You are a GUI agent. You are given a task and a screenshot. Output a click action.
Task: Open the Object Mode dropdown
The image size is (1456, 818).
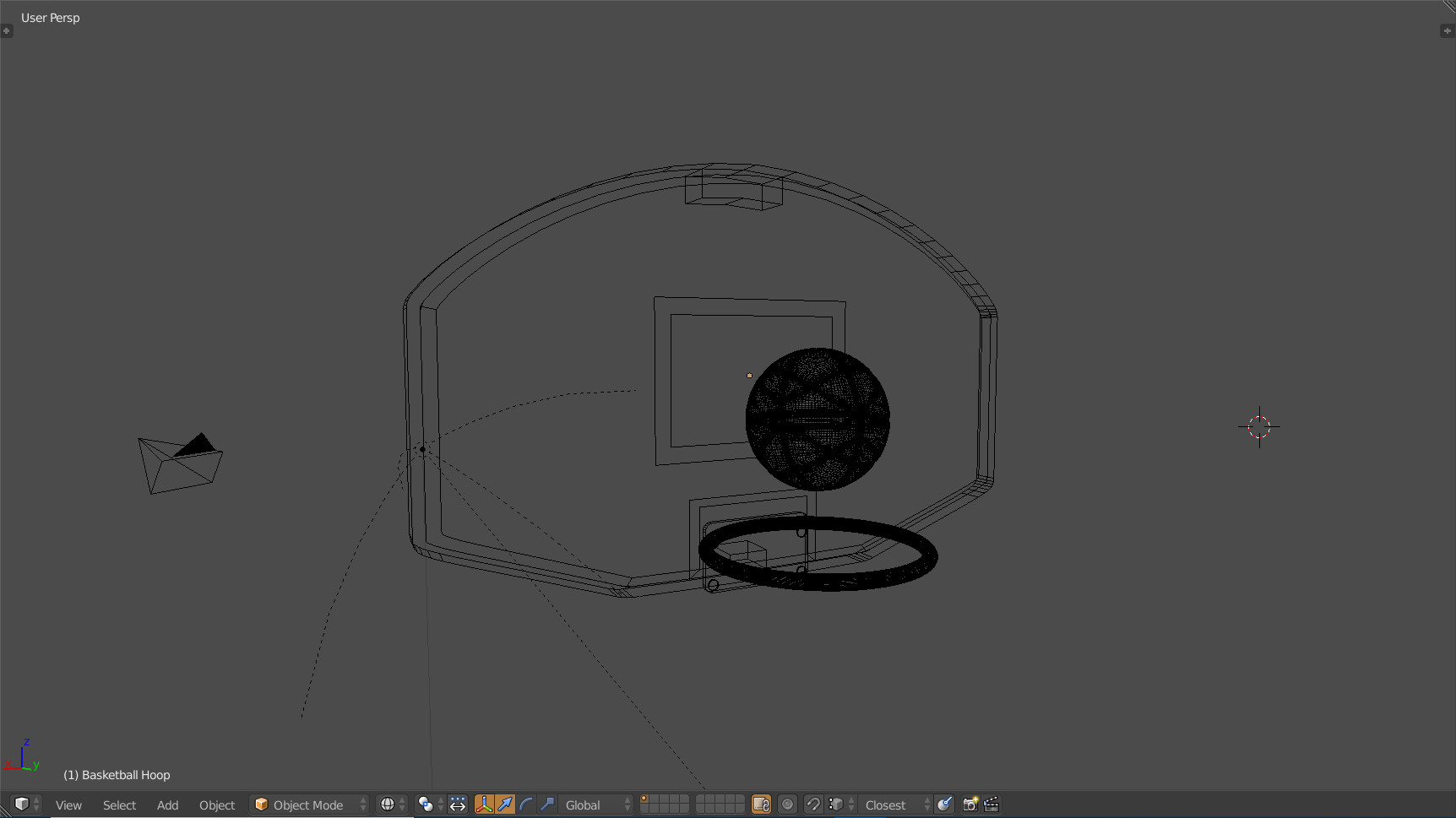[x=309, y=804]
